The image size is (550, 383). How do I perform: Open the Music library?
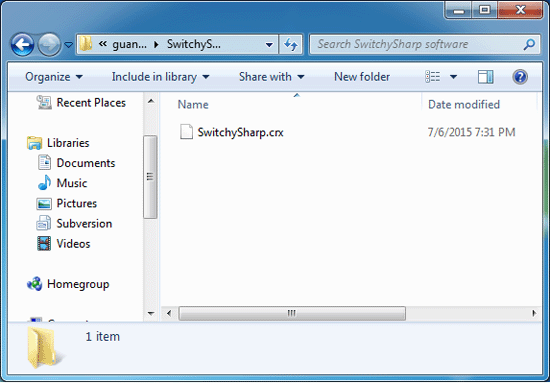tap(72, 183)
